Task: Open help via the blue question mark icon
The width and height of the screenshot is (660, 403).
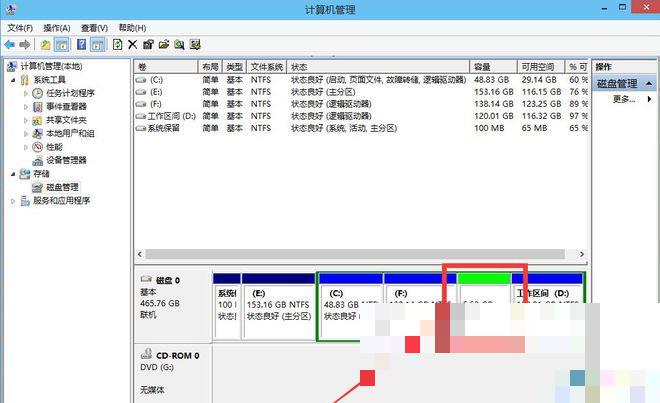Action: coord(82,44)
